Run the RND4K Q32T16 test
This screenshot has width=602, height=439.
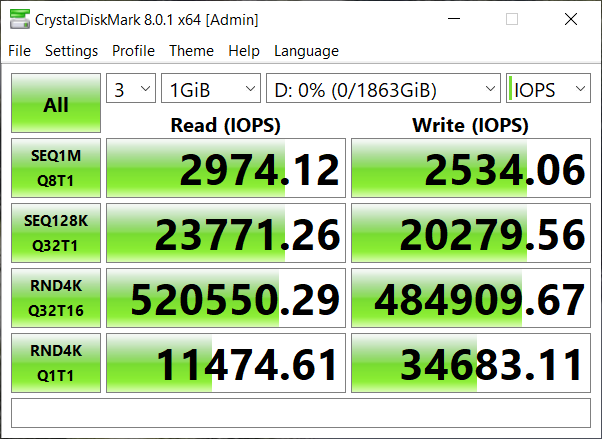[x=56, y=298]
